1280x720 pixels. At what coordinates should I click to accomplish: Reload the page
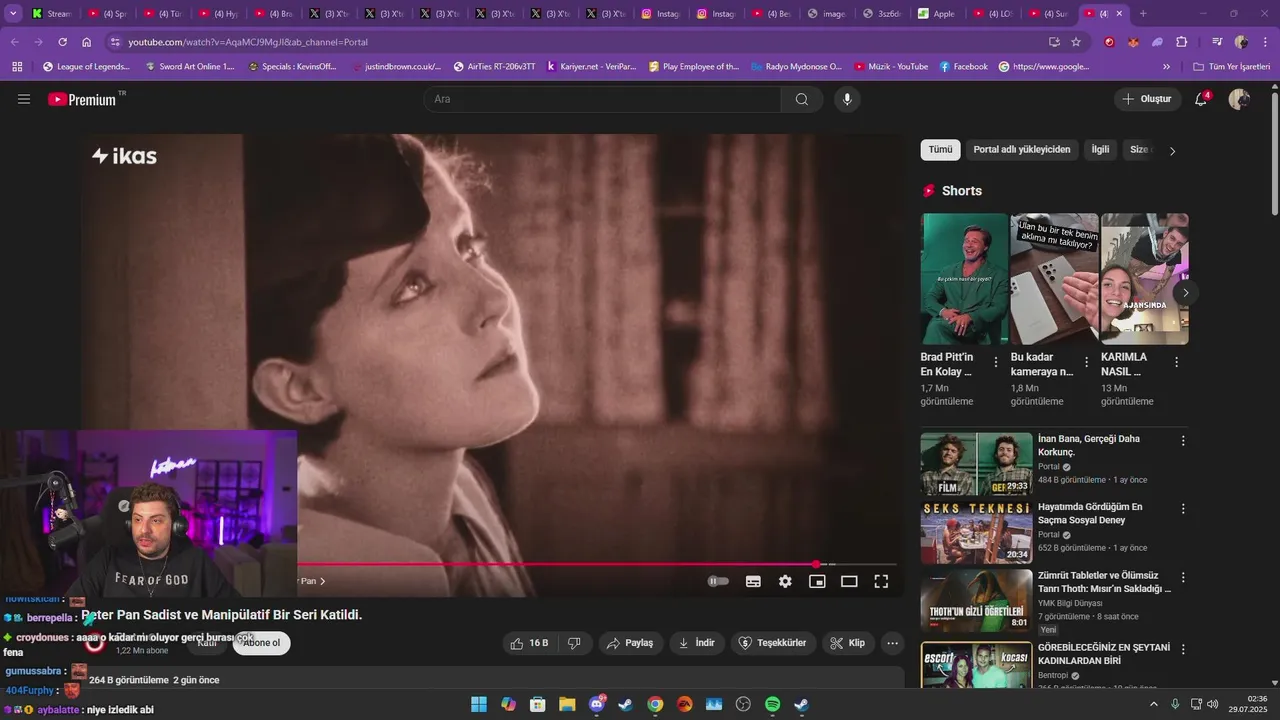pyautogui.click(x=62, y=42)
